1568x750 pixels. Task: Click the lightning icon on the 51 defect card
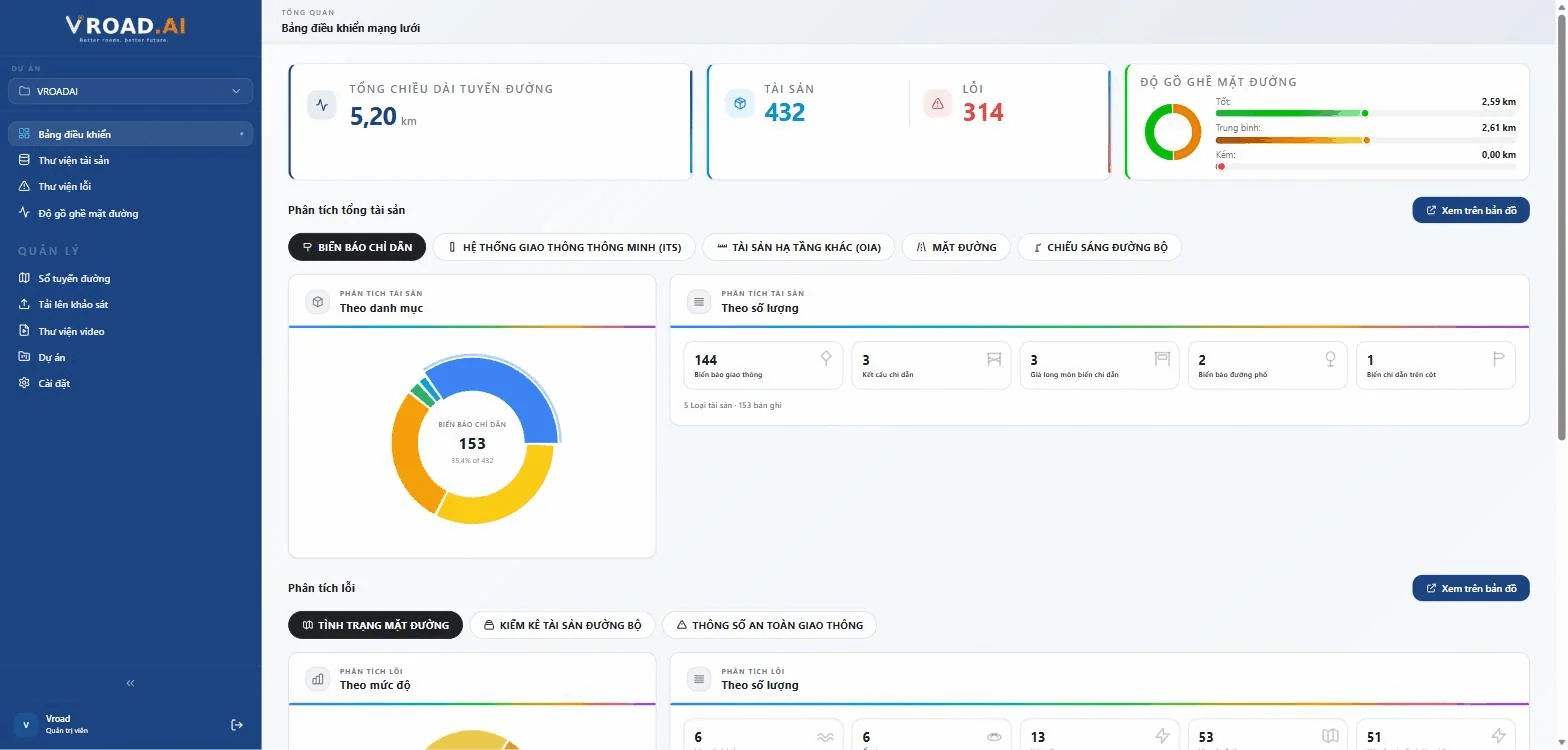[1498, 737]
